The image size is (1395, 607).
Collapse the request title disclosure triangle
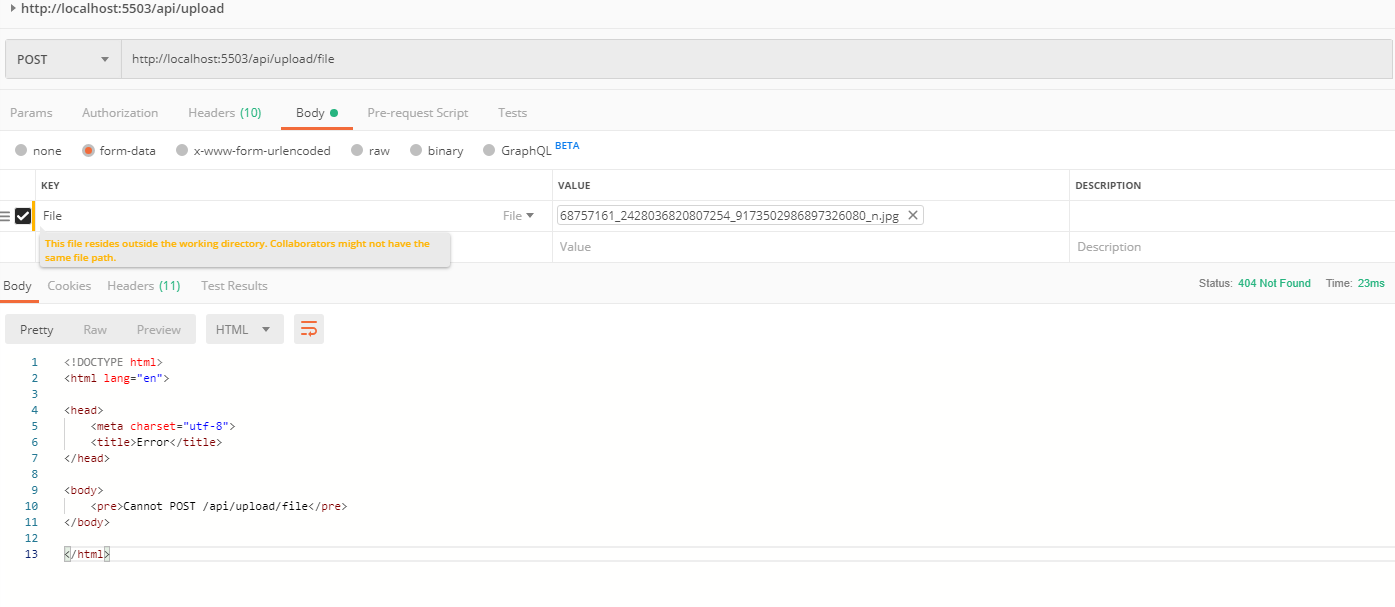click(x=12, y=8)
